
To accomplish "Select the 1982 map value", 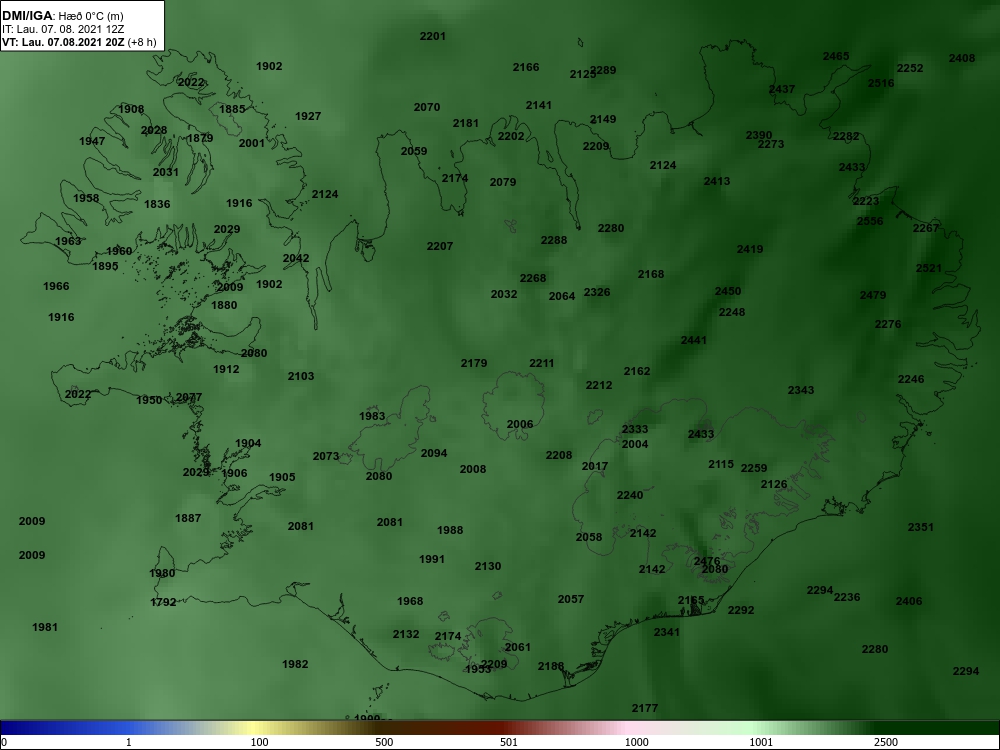I will click(x=295, y=665).
